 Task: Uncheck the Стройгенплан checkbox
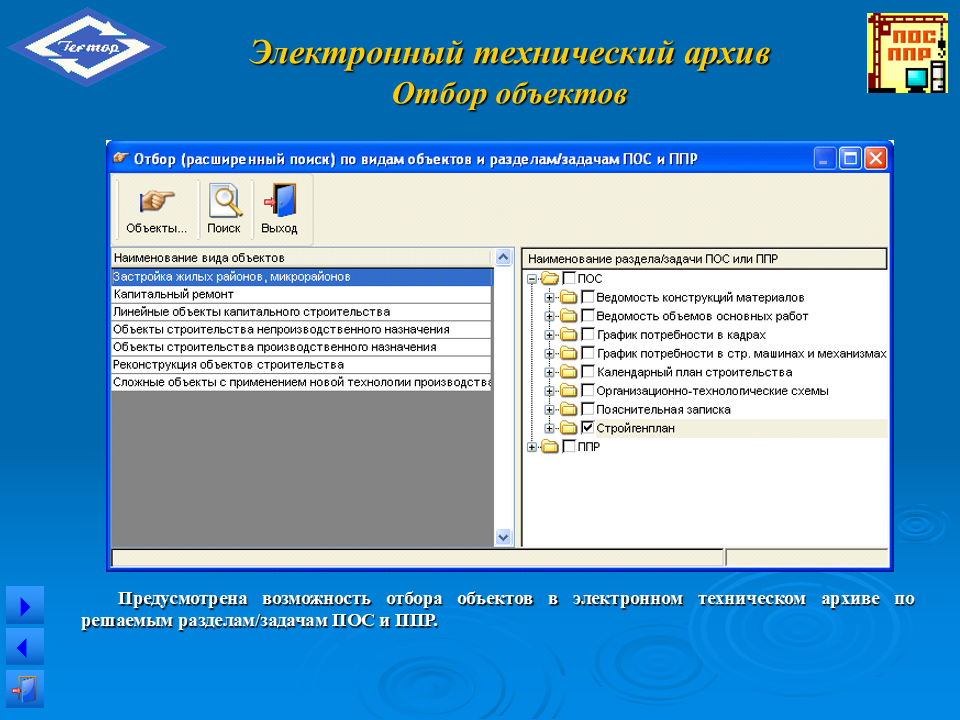coord(588,427)
